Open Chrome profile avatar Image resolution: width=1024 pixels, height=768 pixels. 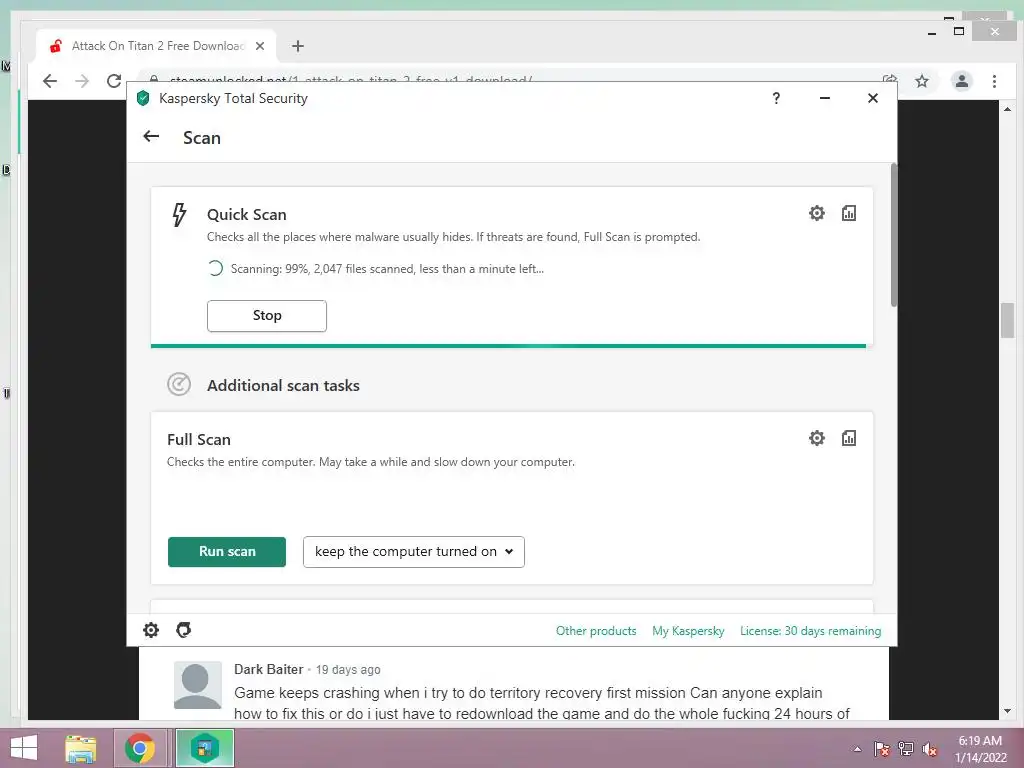[x=961, y=81]
